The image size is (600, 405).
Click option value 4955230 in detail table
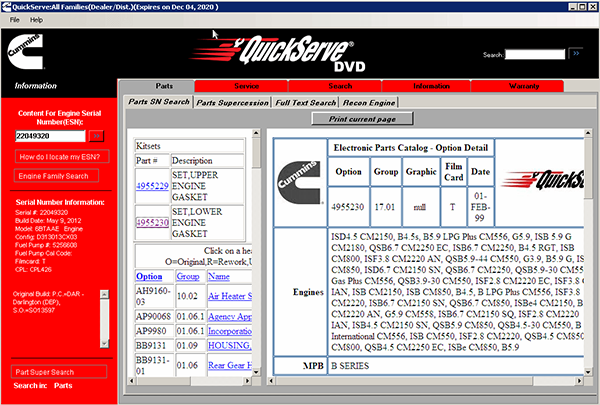[x=347, y=207]
